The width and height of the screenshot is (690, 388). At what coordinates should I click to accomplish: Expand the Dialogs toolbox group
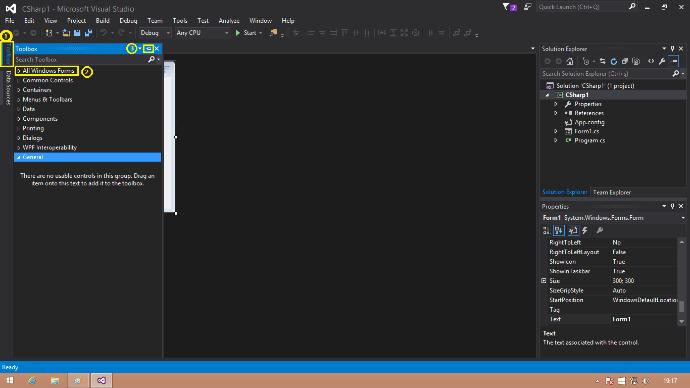coord(18,138)
